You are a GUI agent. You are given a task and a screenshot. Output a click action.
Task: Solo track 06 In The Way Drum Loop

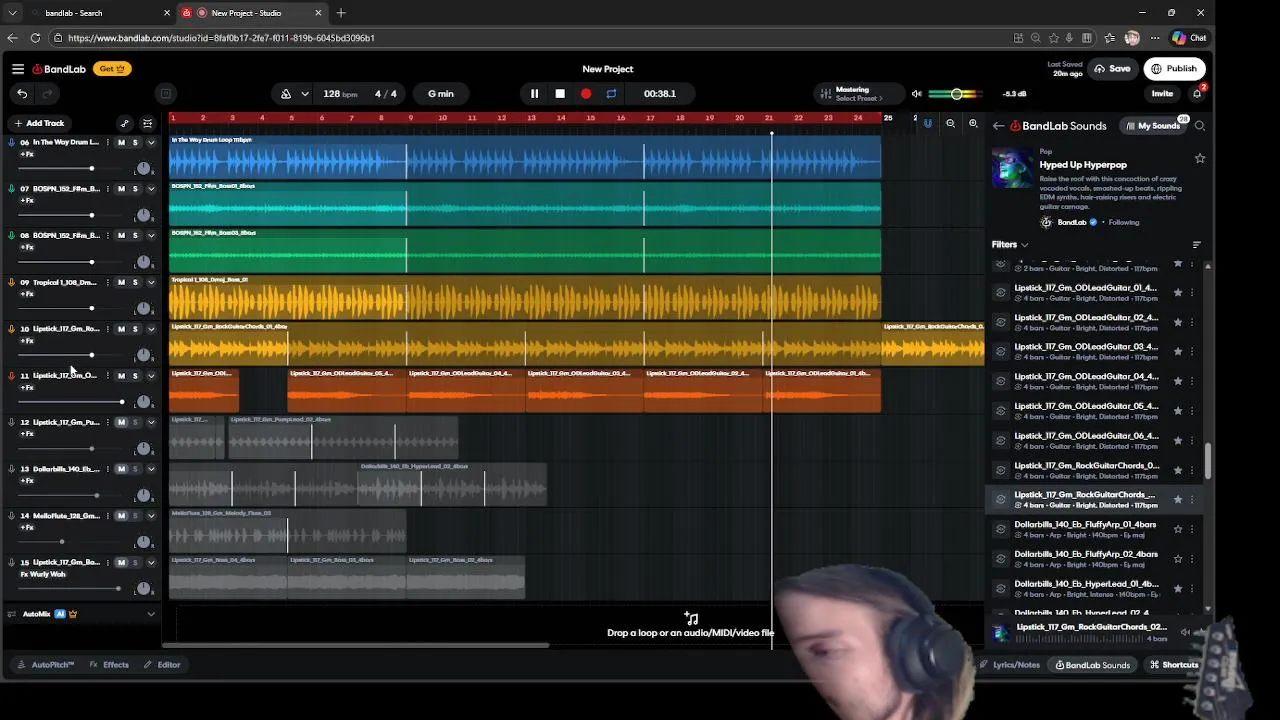click(x=135, y=143)
